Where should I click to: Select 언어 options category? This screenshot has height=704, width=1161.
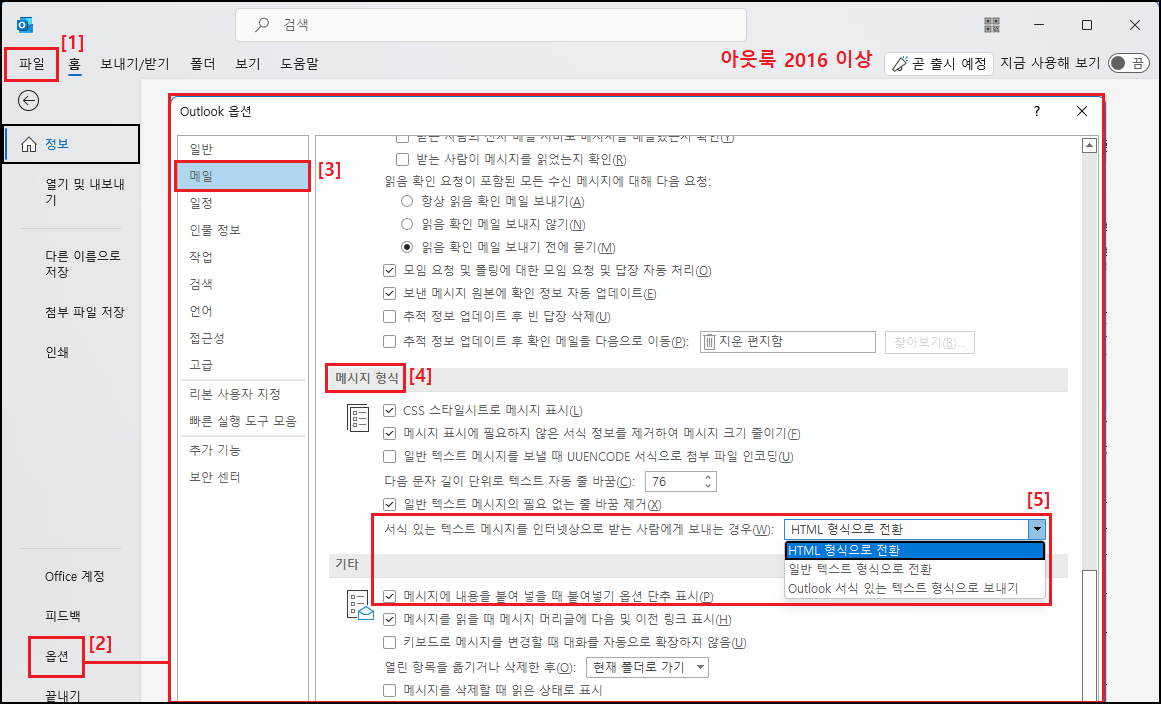[x=243, y=311]
